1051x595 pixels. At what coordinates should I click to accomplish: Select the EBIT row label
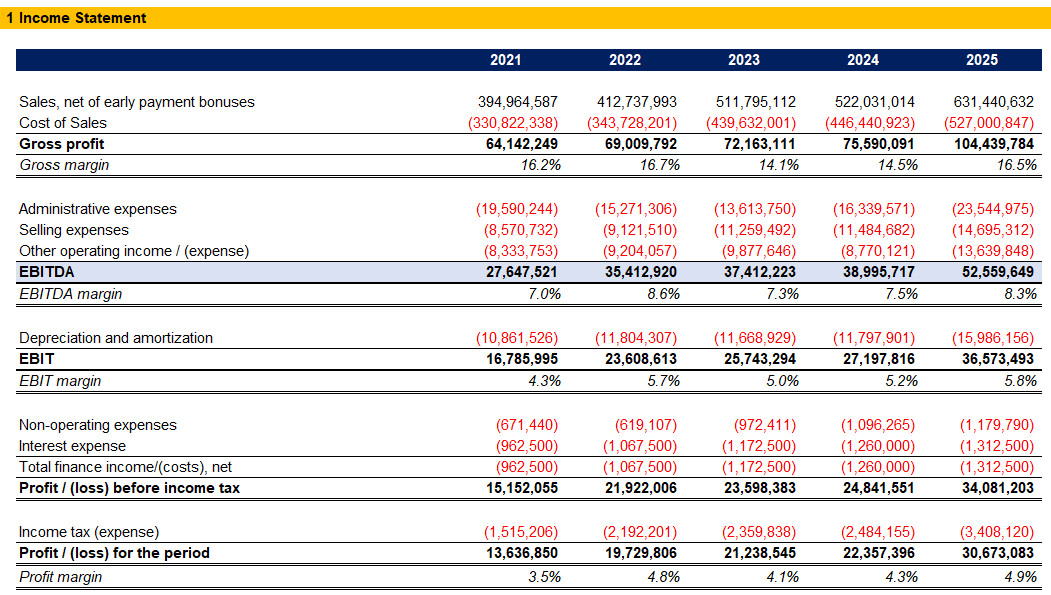[x=36, y=358]
